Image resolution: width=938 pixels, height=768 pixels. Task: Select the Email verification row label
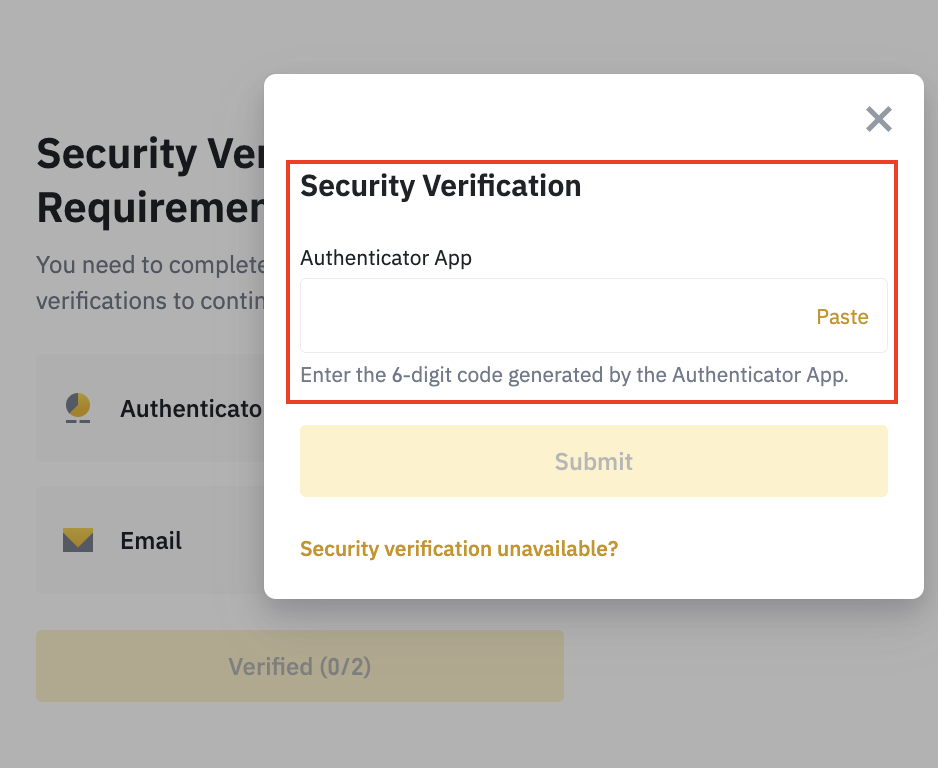click(x=151, y=541)
